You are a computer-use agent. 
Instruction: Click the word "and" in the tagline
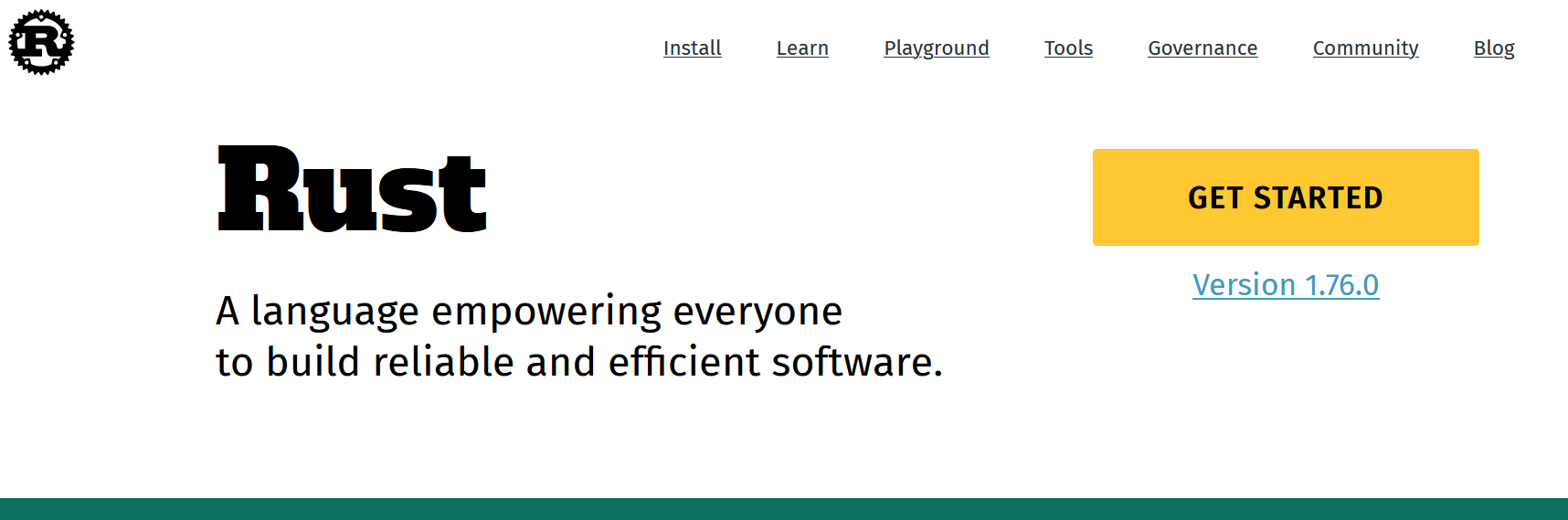point(560,362)
